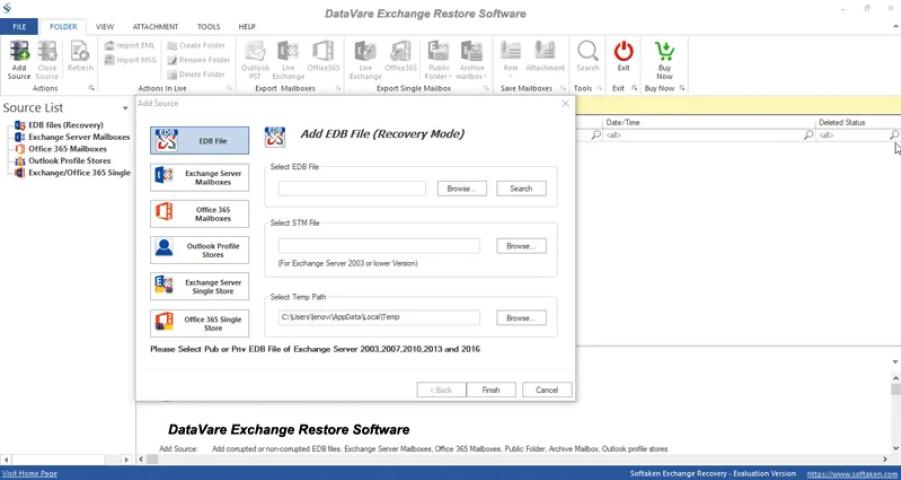901x480 pixels.
Task: Open the Source List panel dropdown arrow
Action: (x=125, y=107)
